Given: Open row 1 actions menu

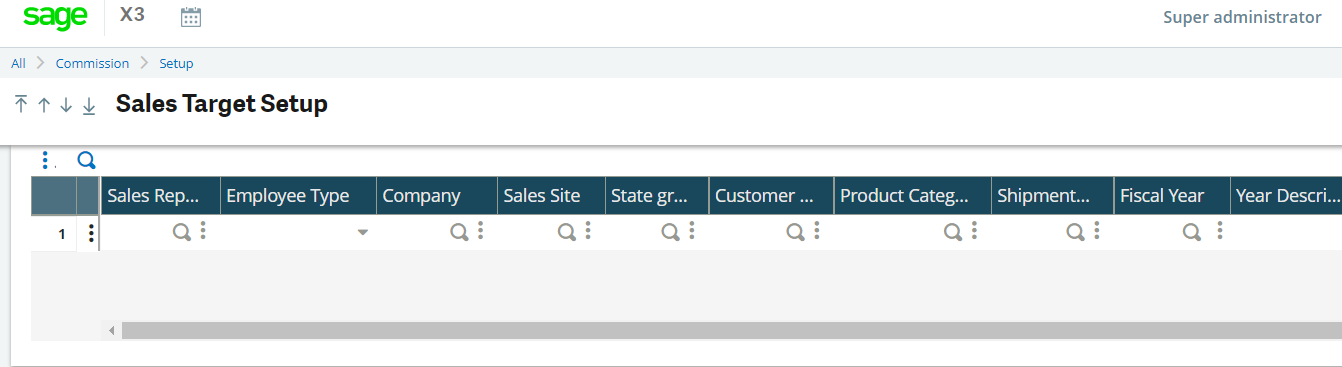Looking at the screenshot, I should tap(91, 233).
